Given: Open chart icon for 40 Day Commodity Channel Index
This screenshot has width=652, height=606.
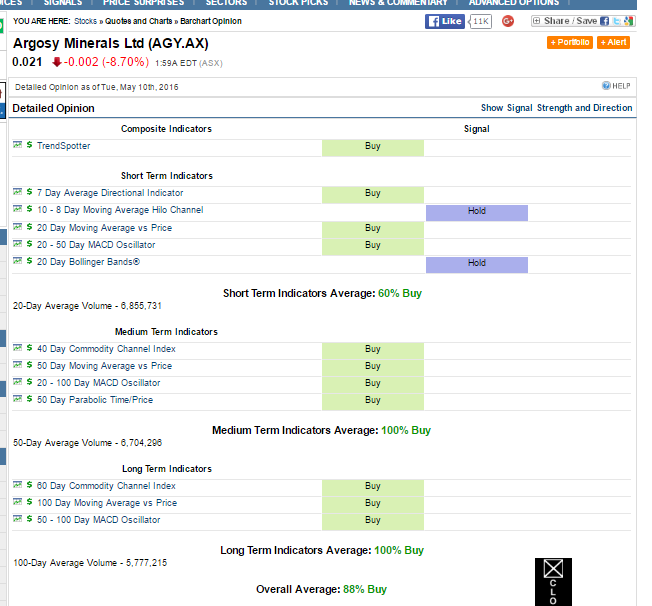Looking at the screenshot, I should point(17,348).
